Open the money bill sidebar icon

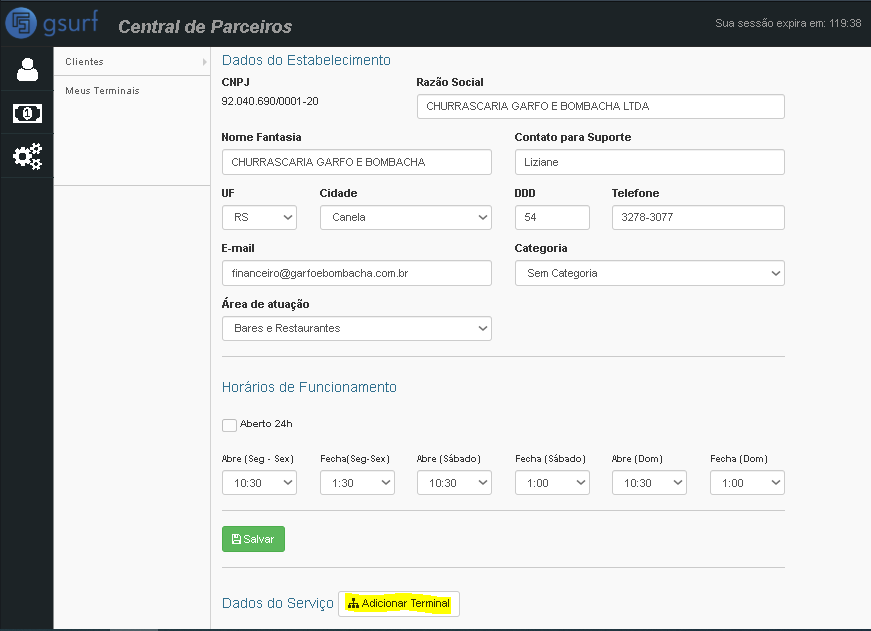click(27, 113)
